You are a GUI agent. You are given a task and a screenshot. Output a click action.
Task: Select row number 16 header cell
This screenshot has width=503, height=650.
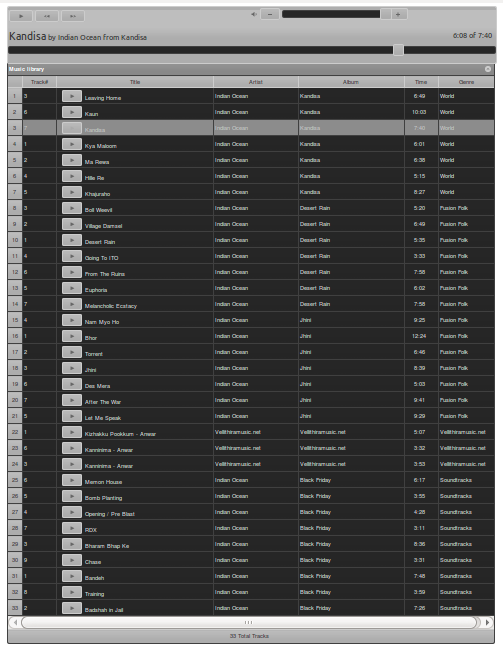click(15, 336)
